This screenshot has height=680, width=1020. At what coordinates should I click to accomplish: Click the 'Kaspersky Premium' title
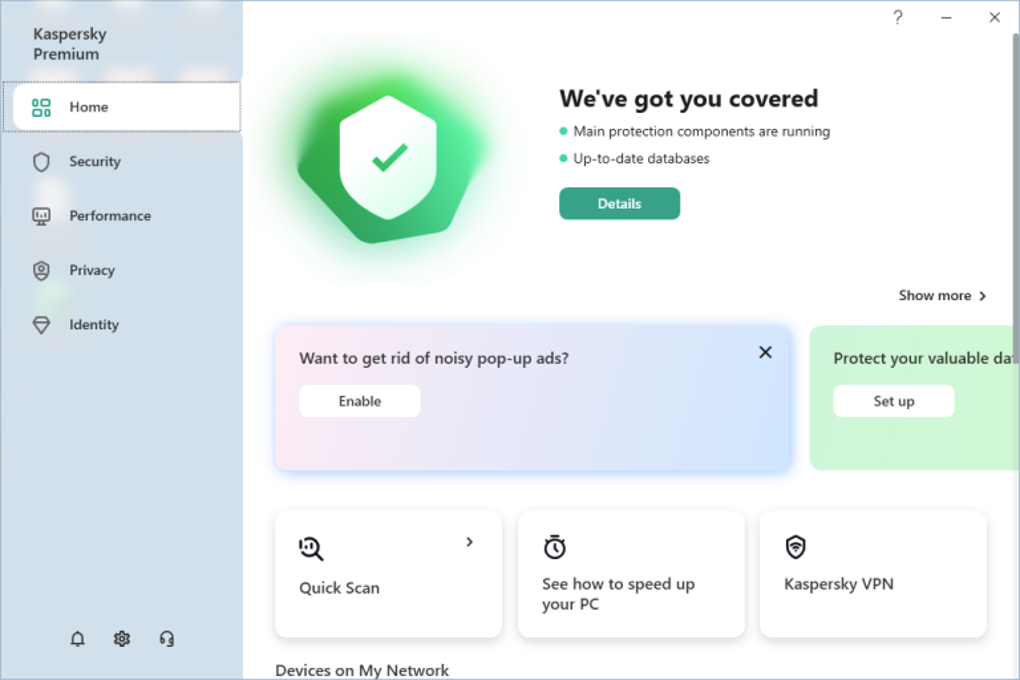point(70,44)
